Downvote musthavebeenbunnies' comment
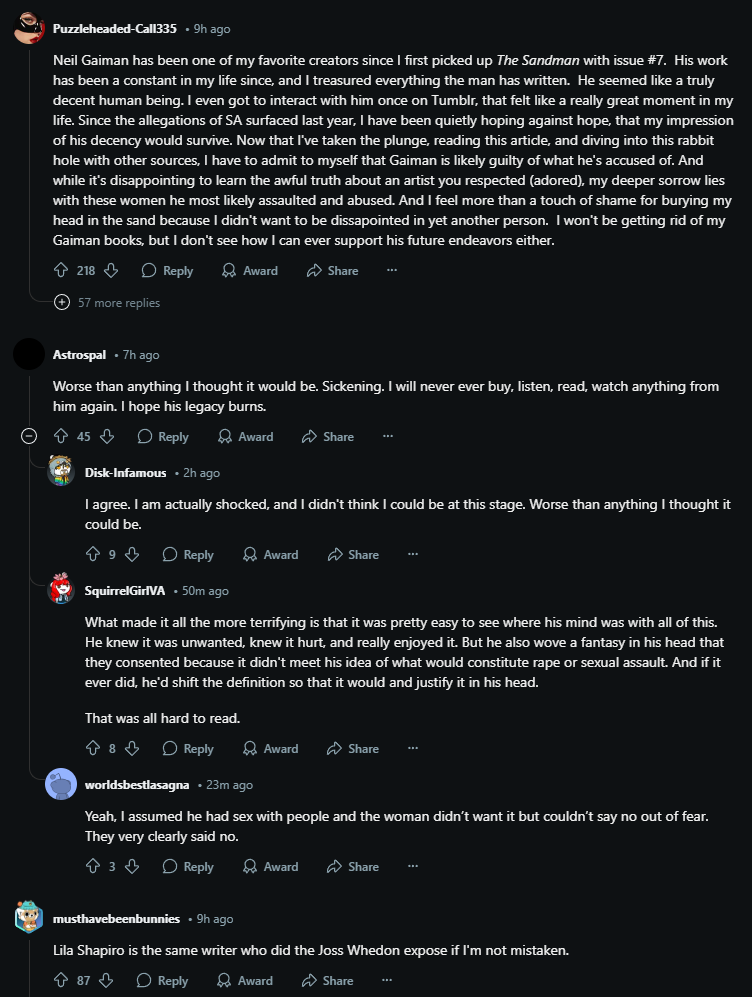The height and width of the screenshot is (997, 752). pyautogui.click(x=106, y=980)
